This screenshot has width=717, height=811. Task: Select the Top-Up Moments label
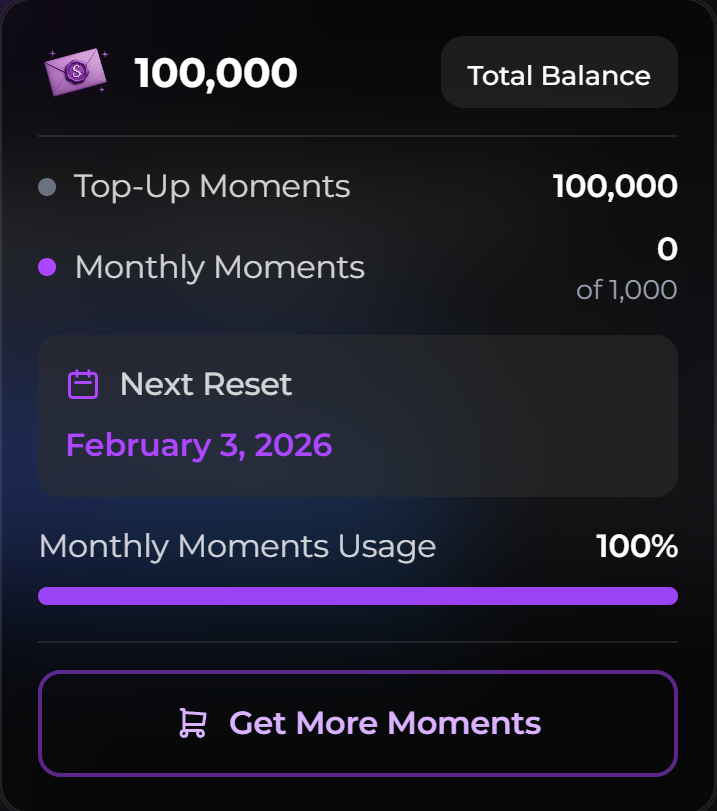tap(212, 187)
